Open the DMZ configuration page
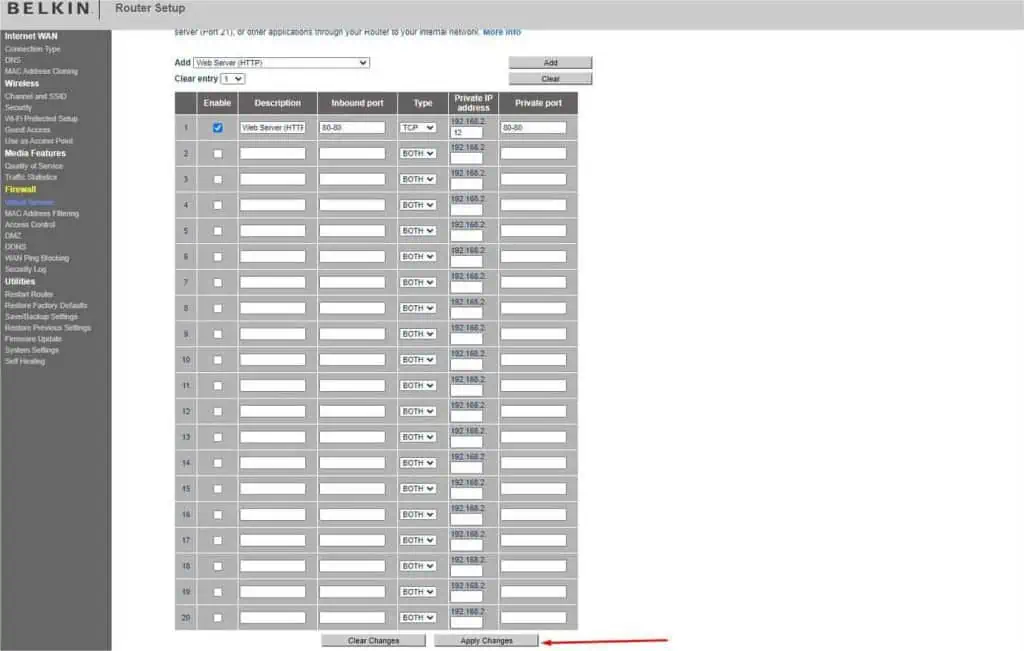1024x651 pixels. click(x=14, y=235)
